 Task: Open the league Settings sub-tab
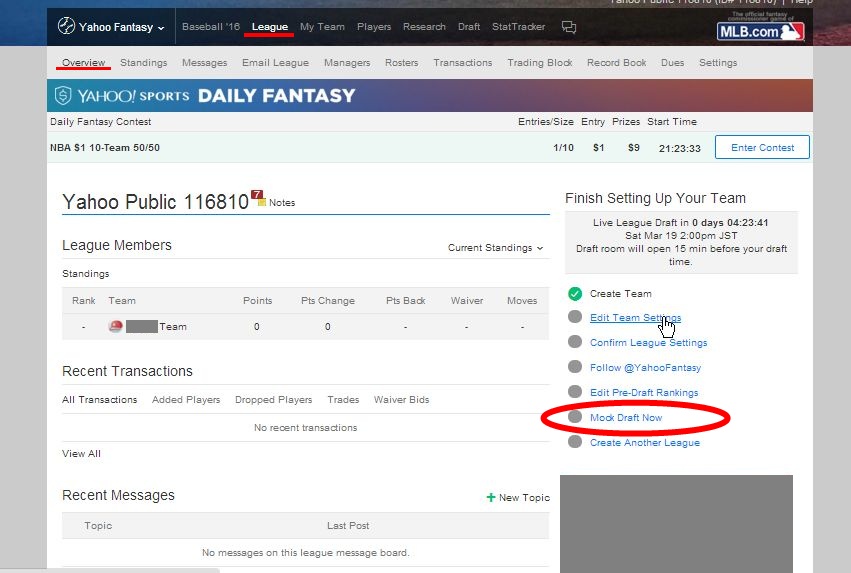pos(717,62)
